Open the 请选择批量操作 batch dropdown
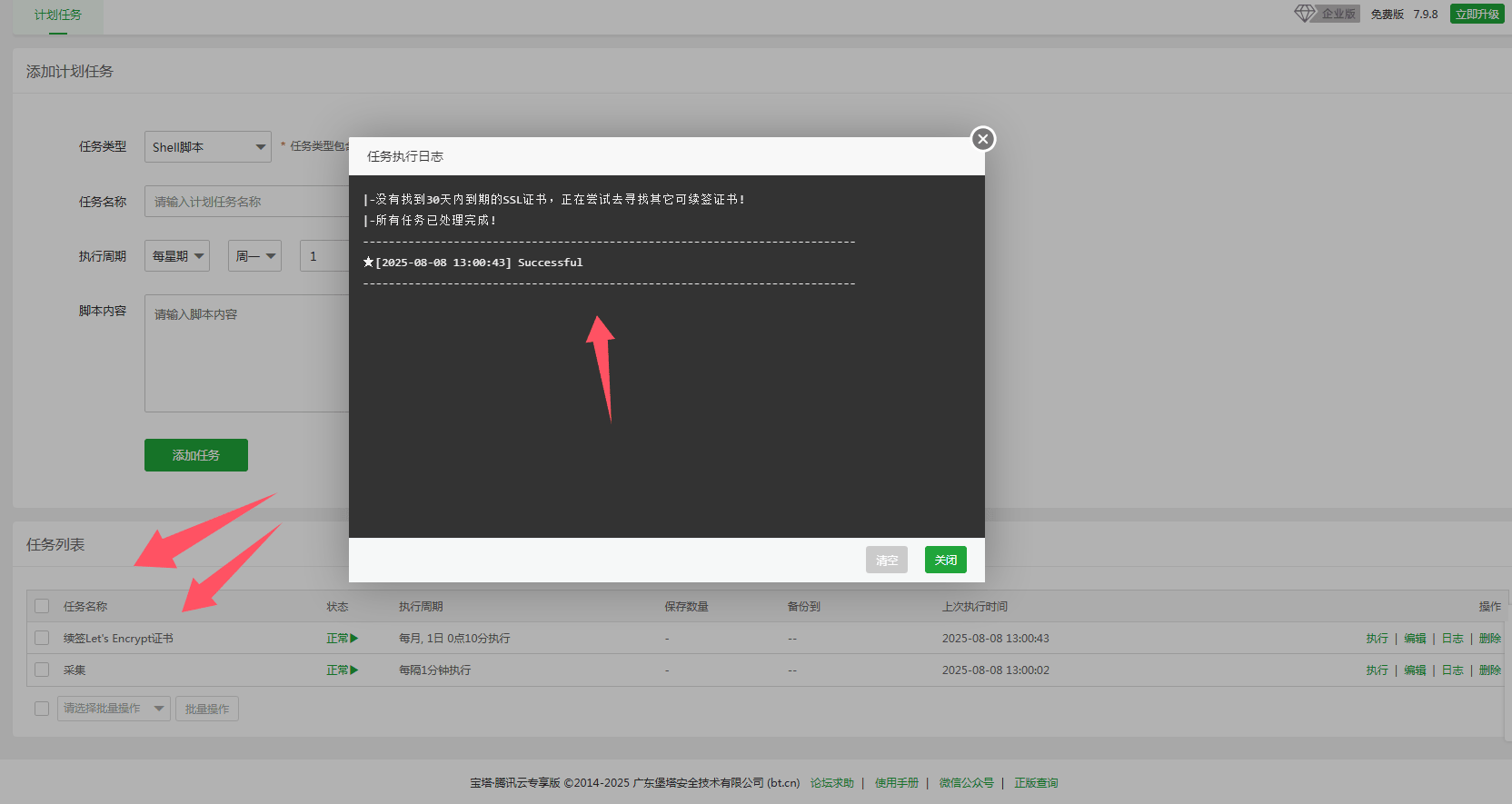 (114, 709)
